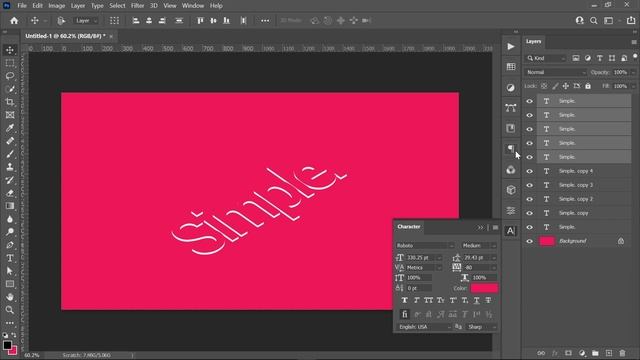This screenshot has height=360, width=640.
Task: Open the Opacity slider dropdown arrow
Action: 633,72
